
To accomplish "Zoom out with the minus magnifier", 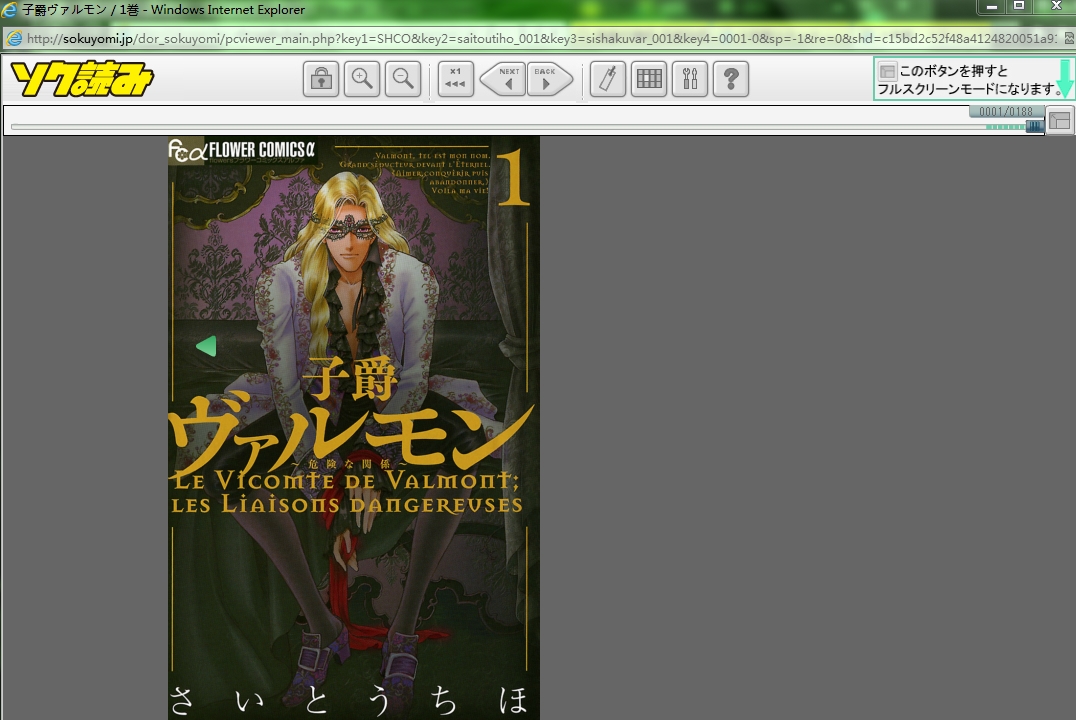I will point(403,79).
